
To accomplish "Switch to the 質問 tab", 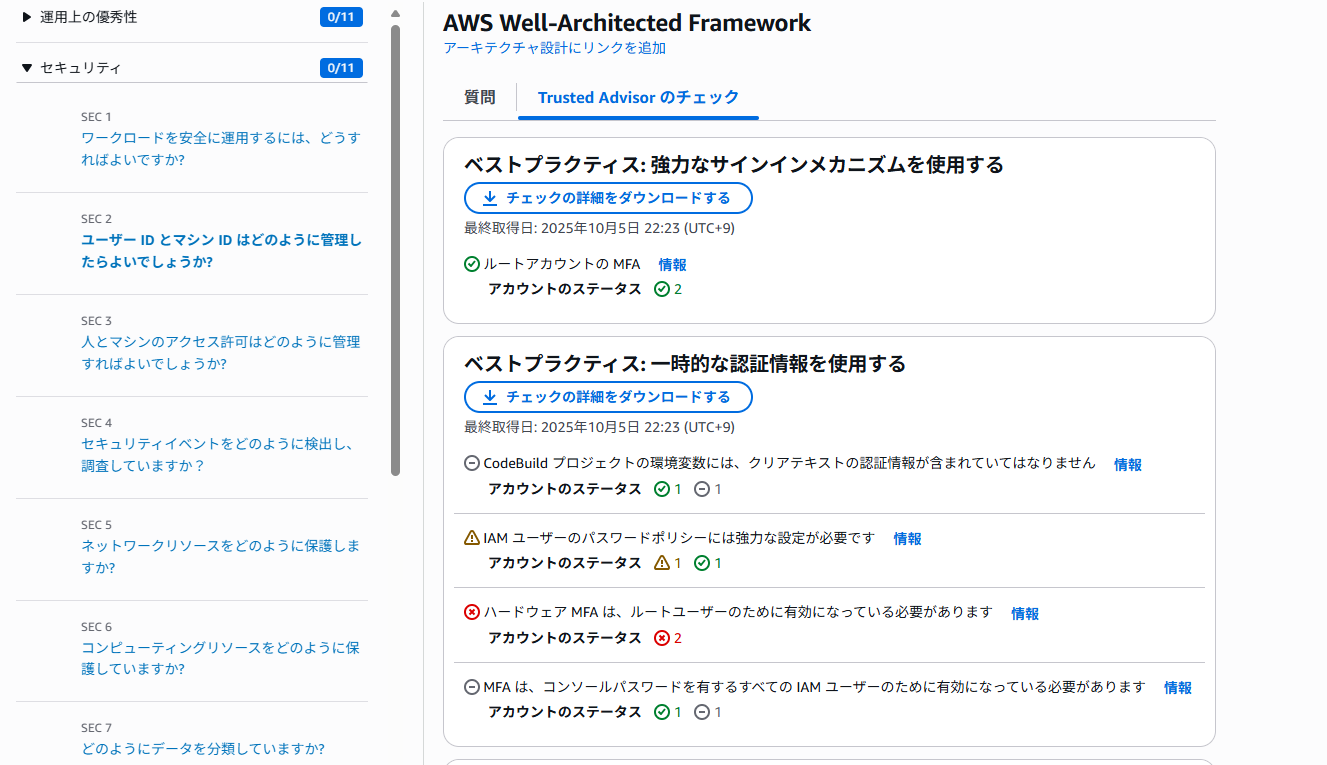I will point(479,97).
